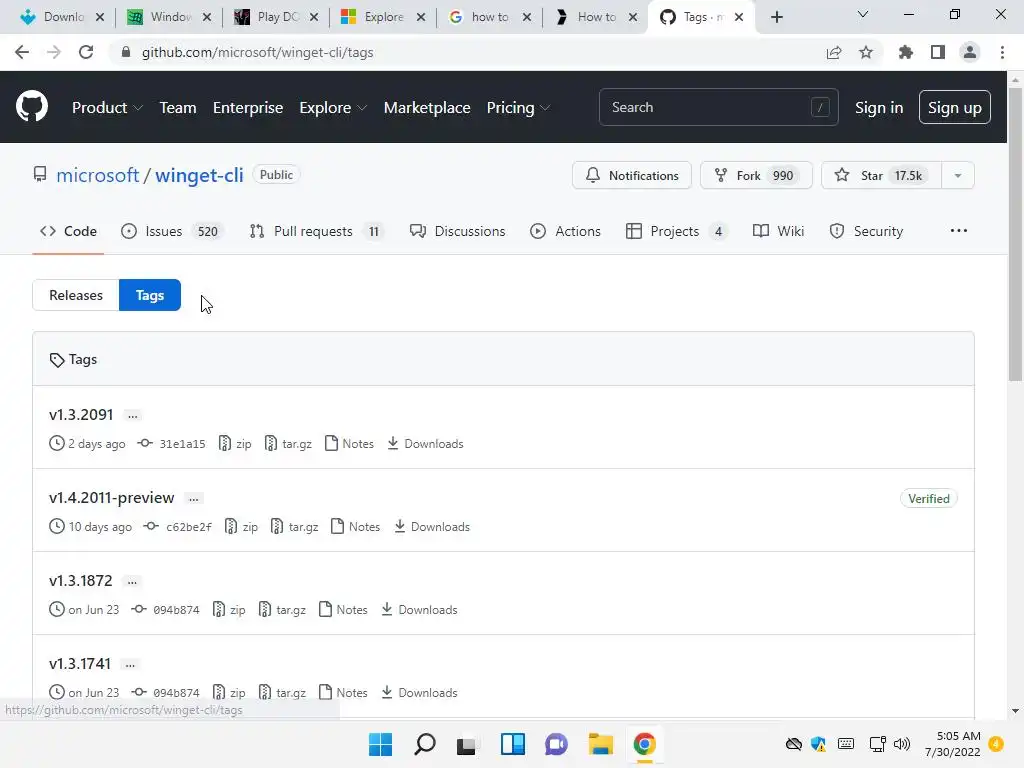Open commit c62be2f
The width and height of the screenshot is (1024, 768).
178,526
